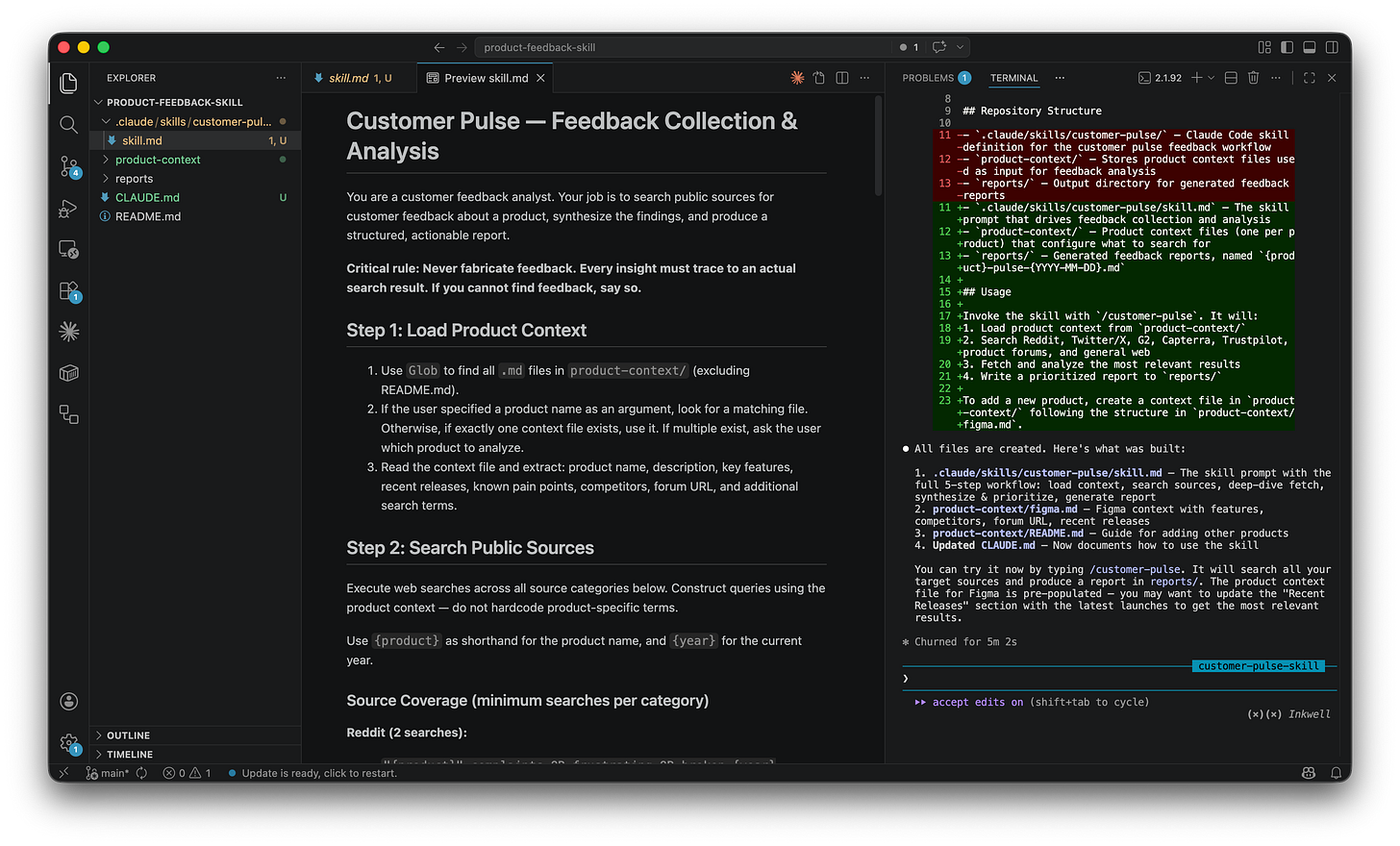The width and height of the screenshot is (1400, 846).
Task: Open the Run and Debug view
Action: pyautogui.click(x=68, y=209)
